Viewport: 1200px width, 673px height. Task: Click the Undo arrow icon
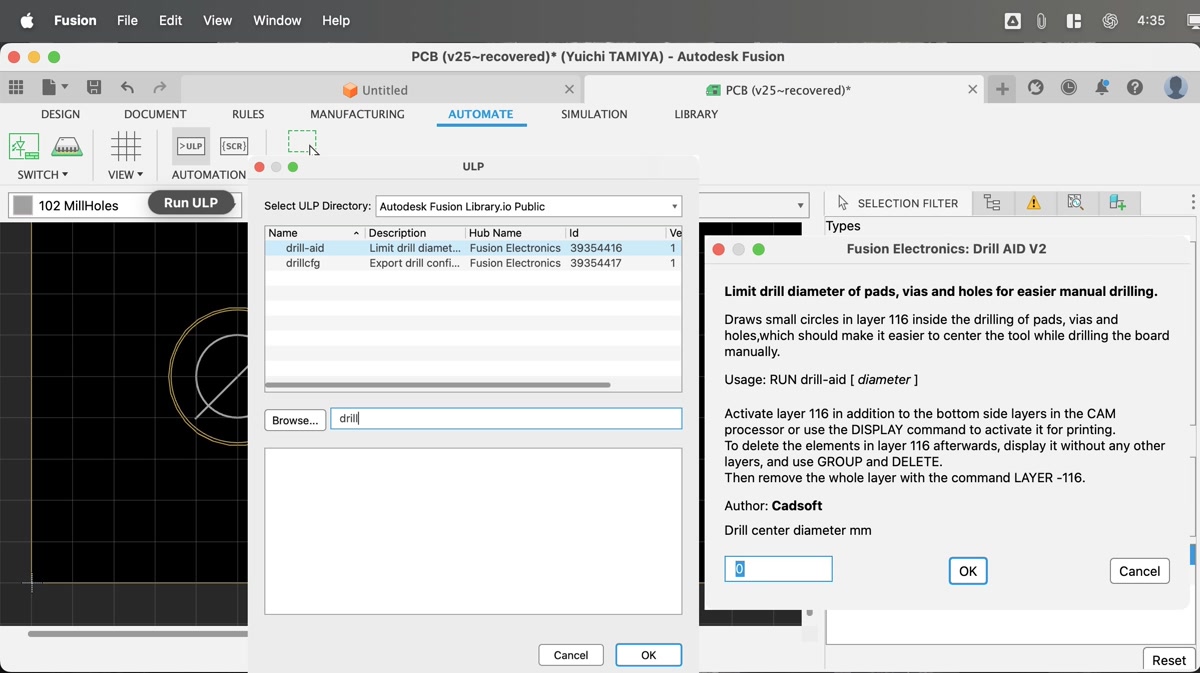pyautogui.click(x=127, y=88)
